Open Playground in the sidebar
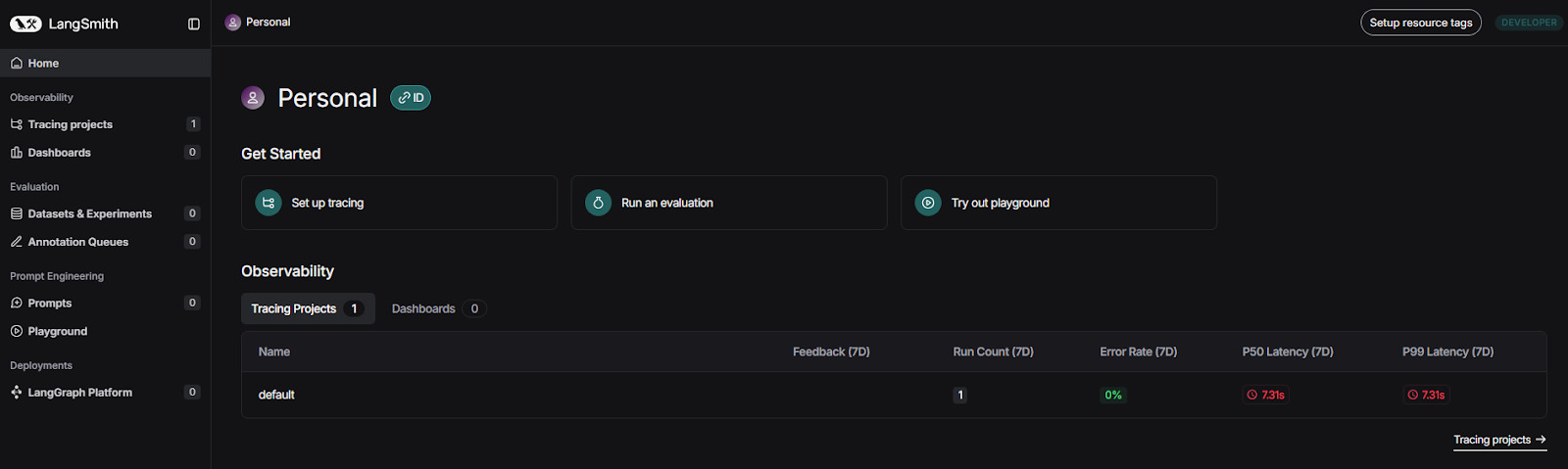Image resolution: width=1568 pixels, height=469 pixels. point(105,331)
